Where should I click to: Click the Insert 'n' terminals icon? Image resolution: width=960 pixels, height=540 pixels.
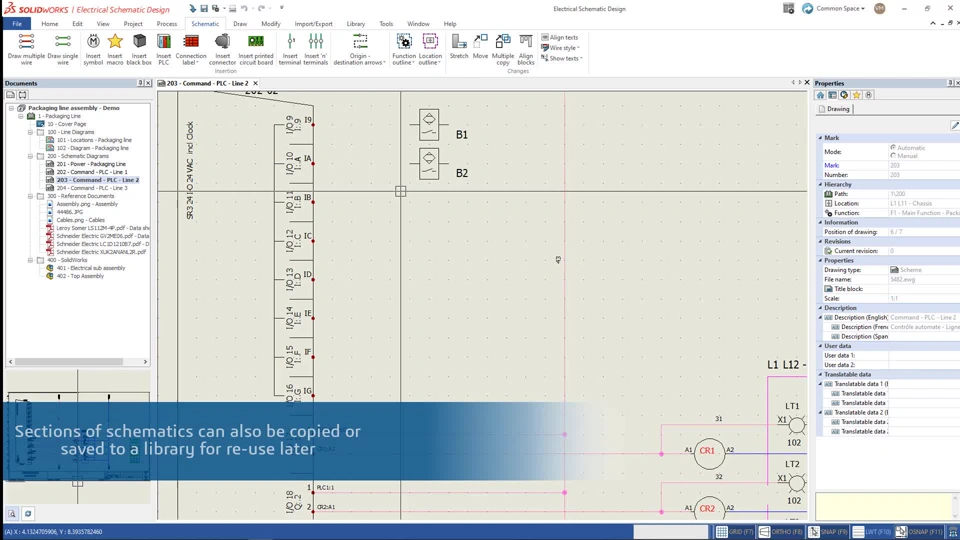(315, 49)
